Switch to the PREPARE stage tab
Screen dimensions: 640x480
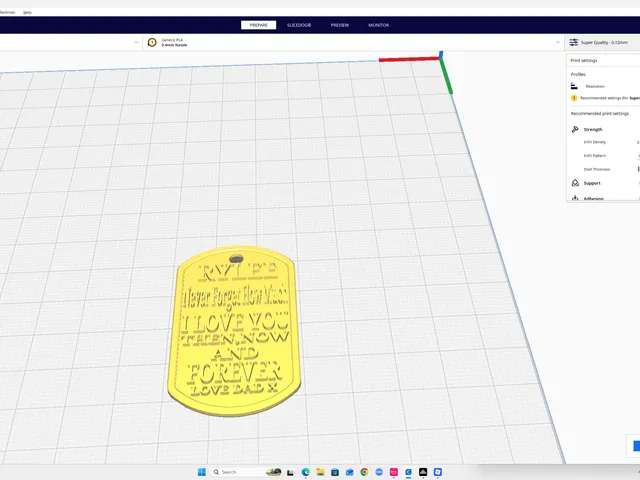(x=258, y=25)
